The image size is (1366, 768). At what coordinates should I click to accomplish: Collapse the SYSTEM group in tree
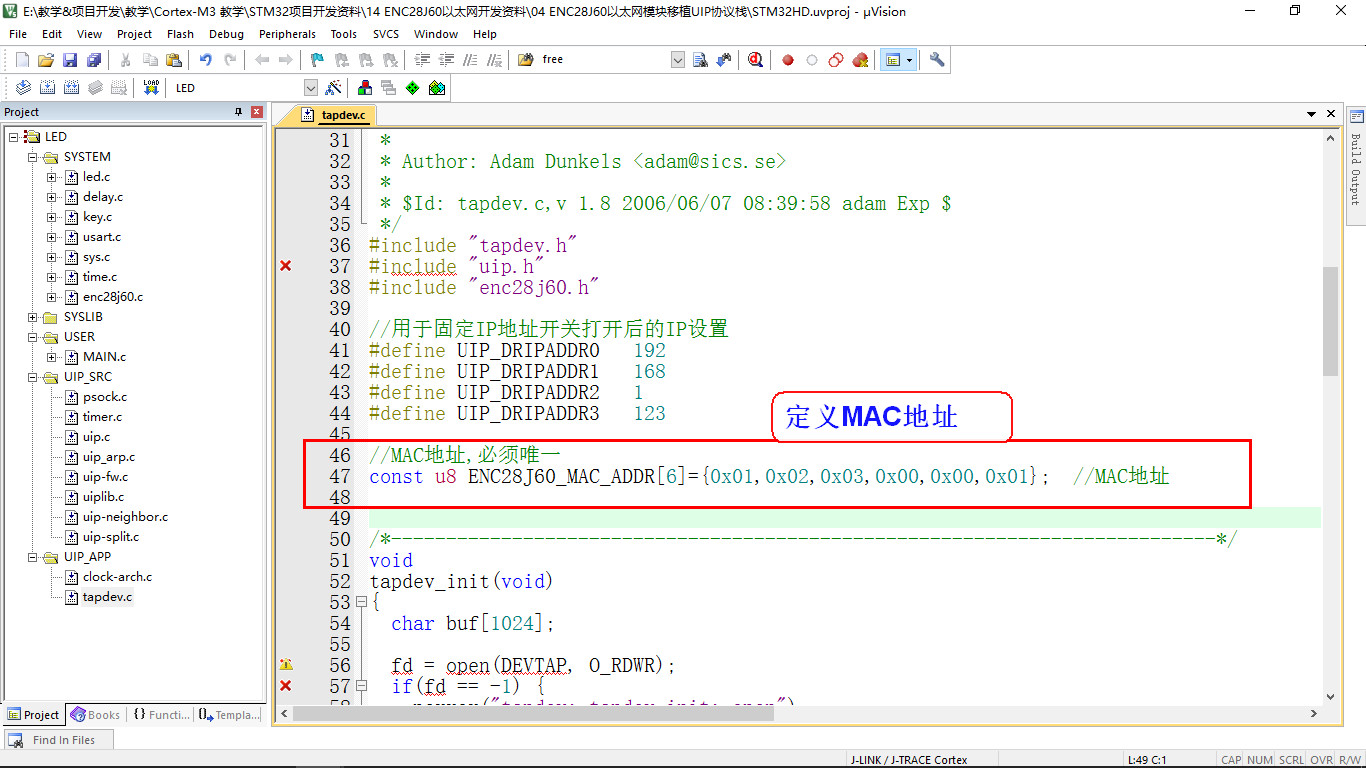[x=33, y=157]
